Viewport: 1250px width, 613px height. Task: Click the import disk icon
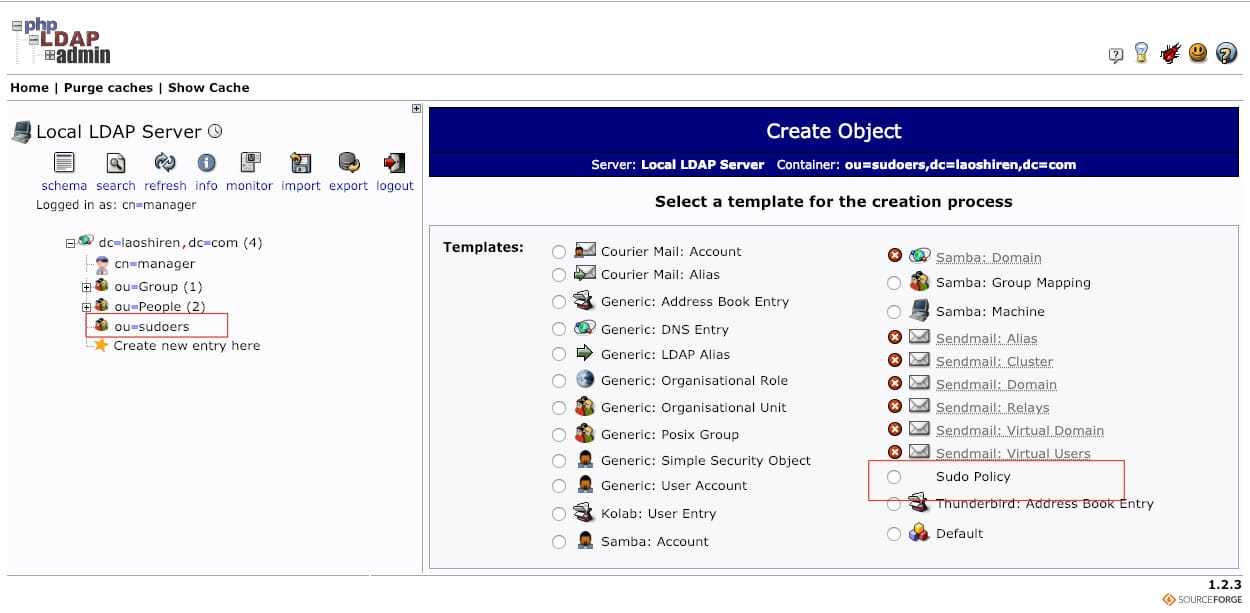[x=300, y=163]
